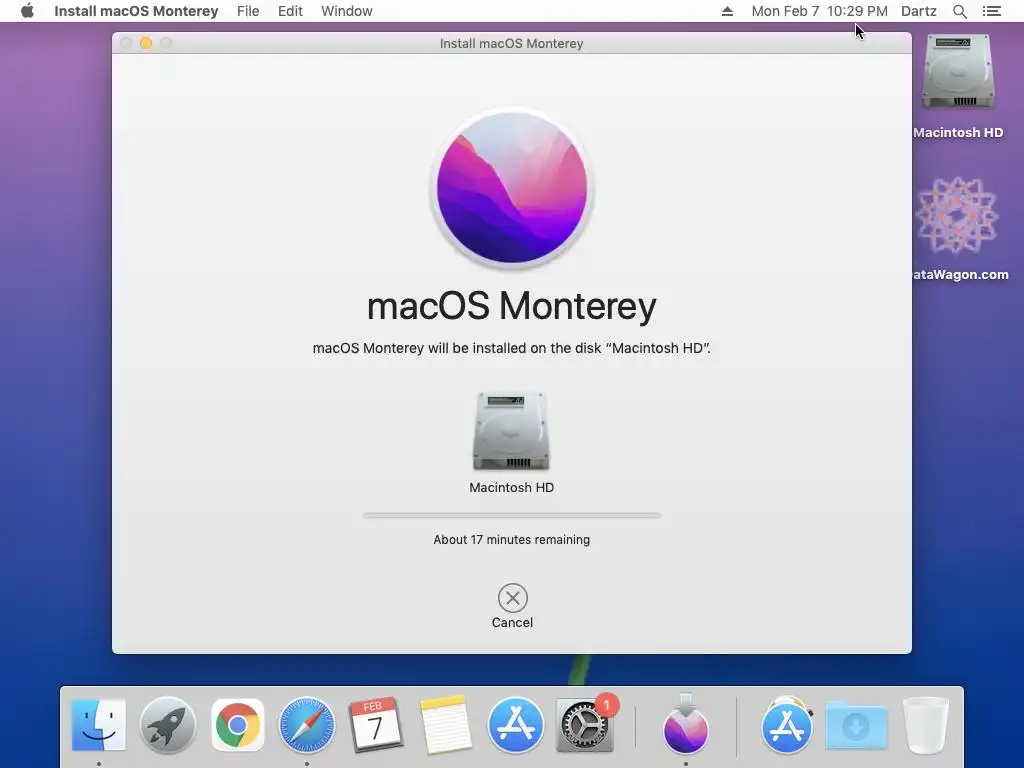
Task: Open the Apple menu
Action: [x=27, y=11]
